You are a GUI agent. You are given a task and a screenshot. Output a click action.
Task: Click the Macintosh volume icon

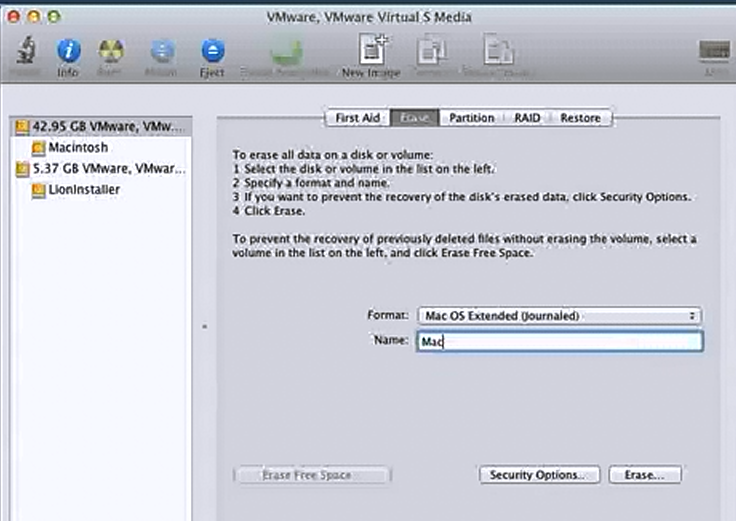click(x=38, y=148)
